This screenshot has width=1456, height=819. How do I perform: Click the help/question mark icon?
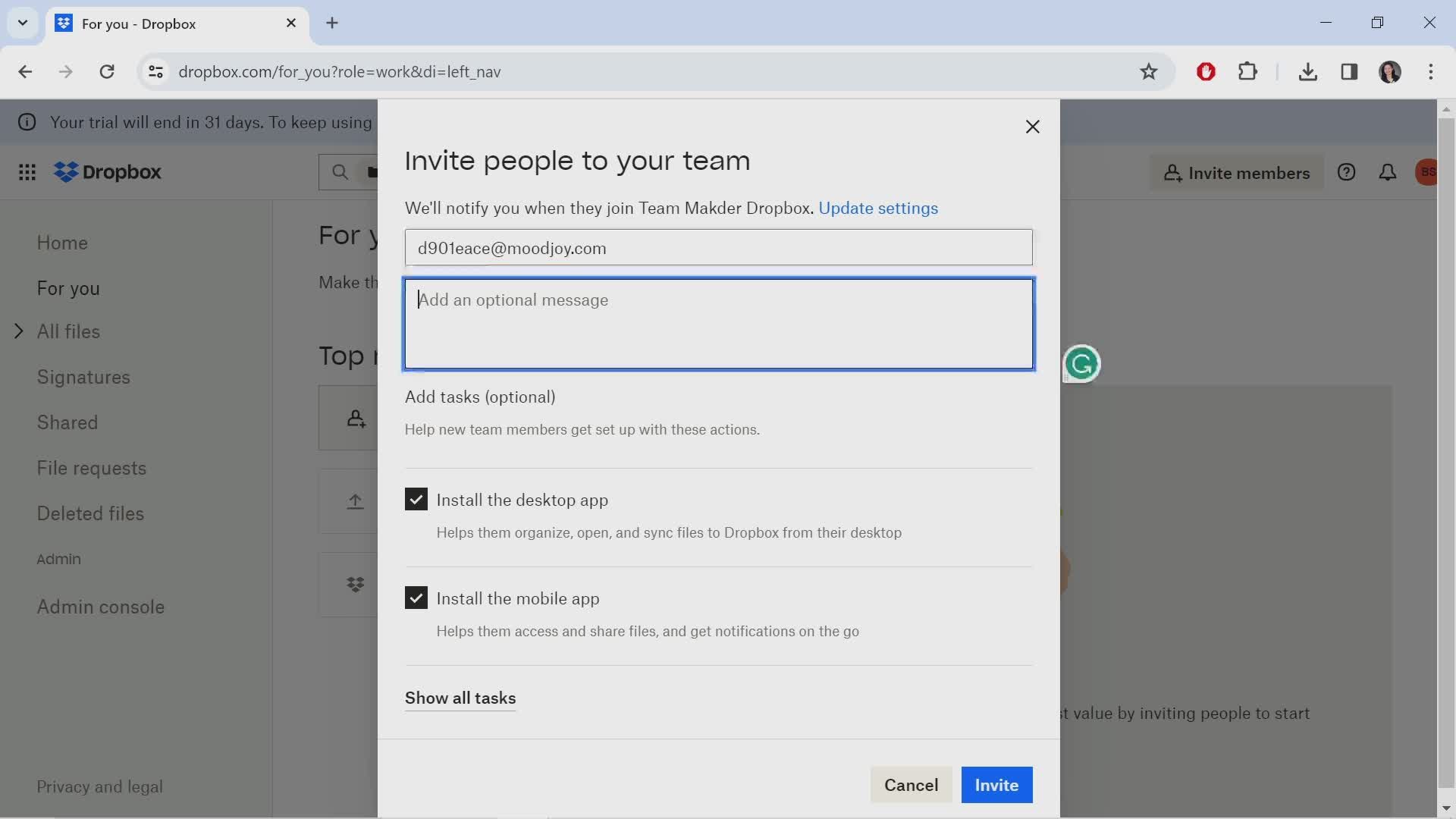(x=1347, y=172)
